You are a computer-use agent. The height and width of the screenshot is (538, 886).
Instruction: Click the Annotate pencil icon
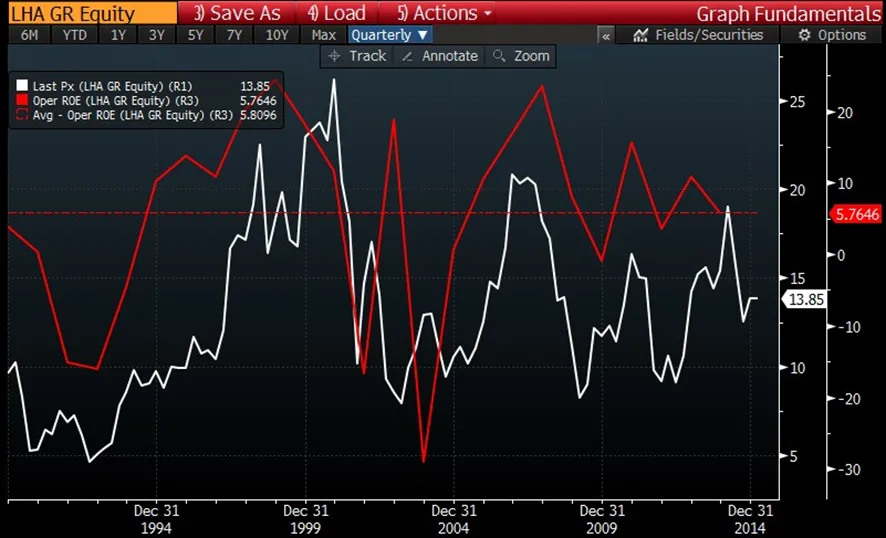[407, 56]
